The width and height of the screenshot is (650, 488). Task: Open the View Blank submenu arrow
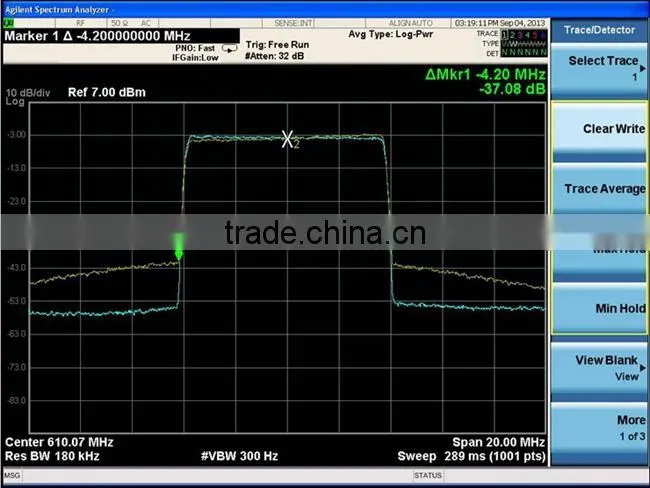click(643, 367)
